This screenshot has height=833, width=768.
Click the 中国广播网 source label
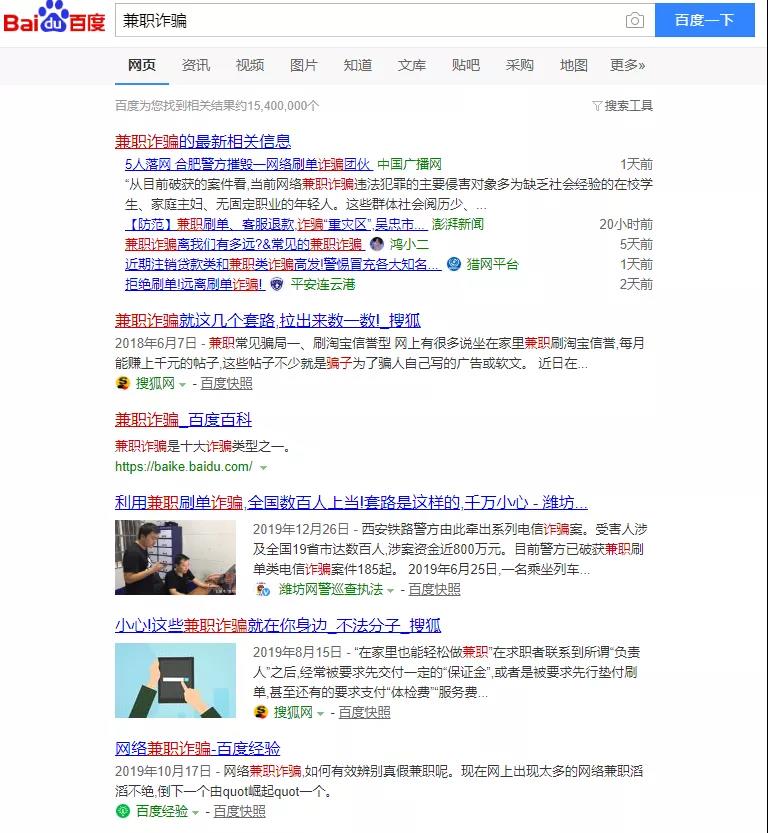pos(409,164)
